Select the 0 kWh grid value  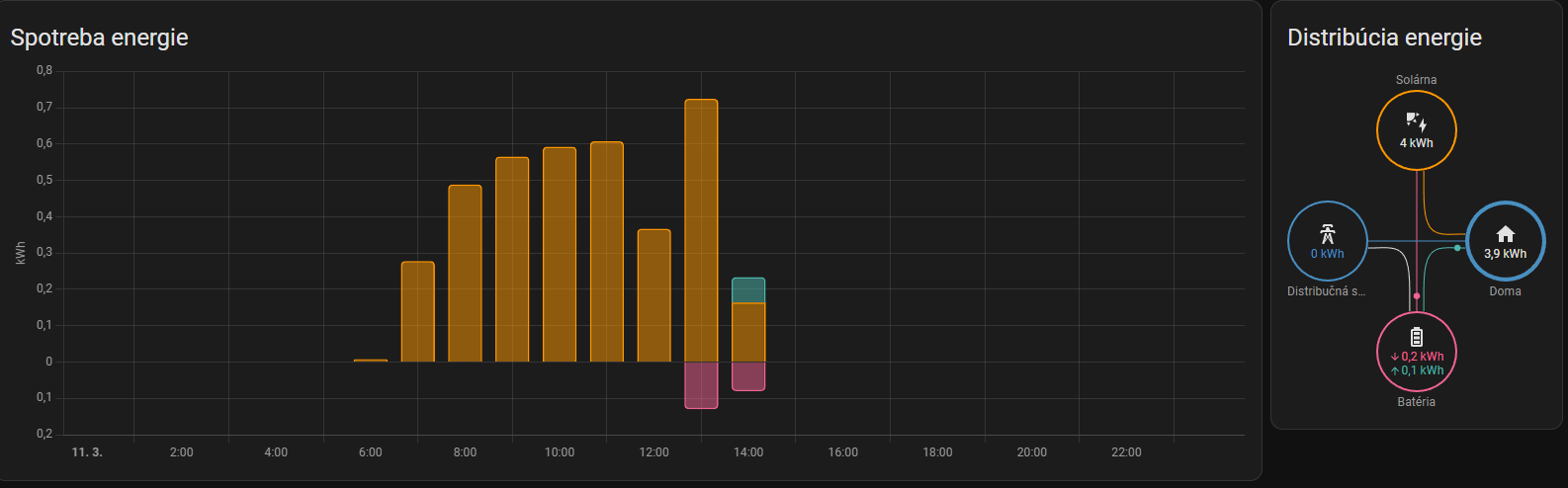[x=1327, y=254]
